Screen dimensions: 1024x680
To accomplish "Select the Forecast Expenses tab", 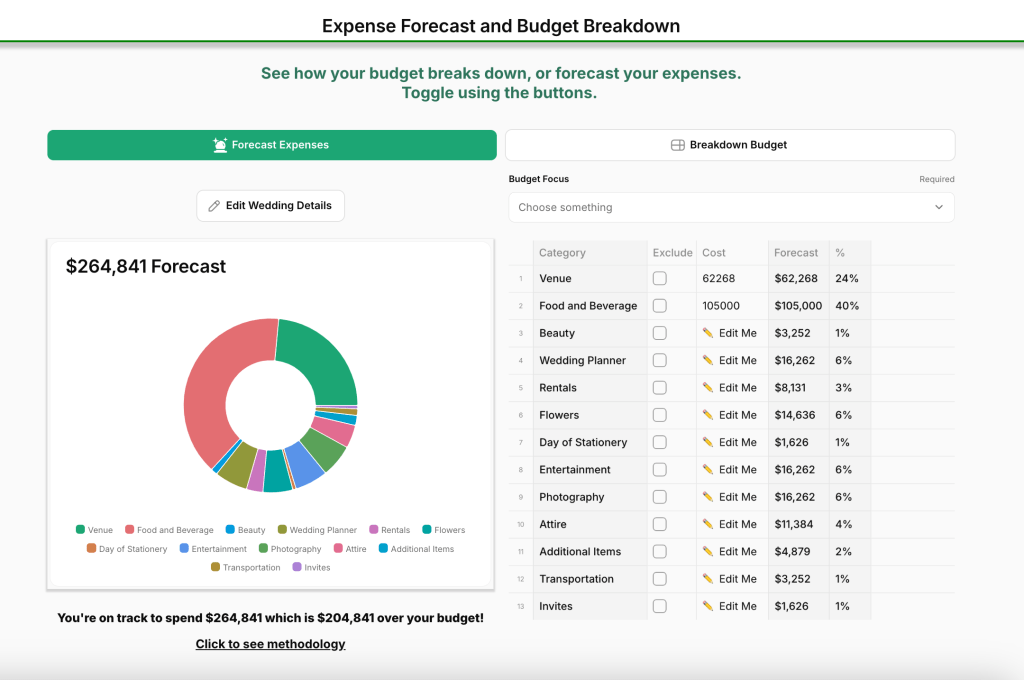I will [272, 145].
